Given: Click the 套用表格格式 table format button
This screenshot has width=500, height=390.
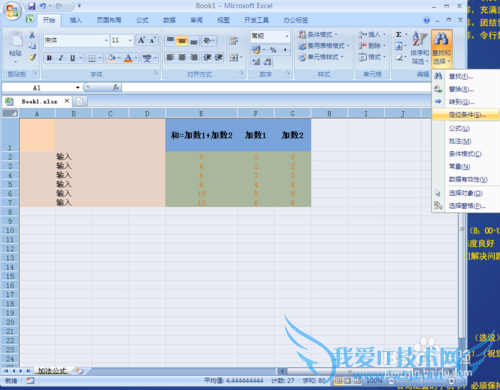Looking at the screenshot, I should click(324, 46).
